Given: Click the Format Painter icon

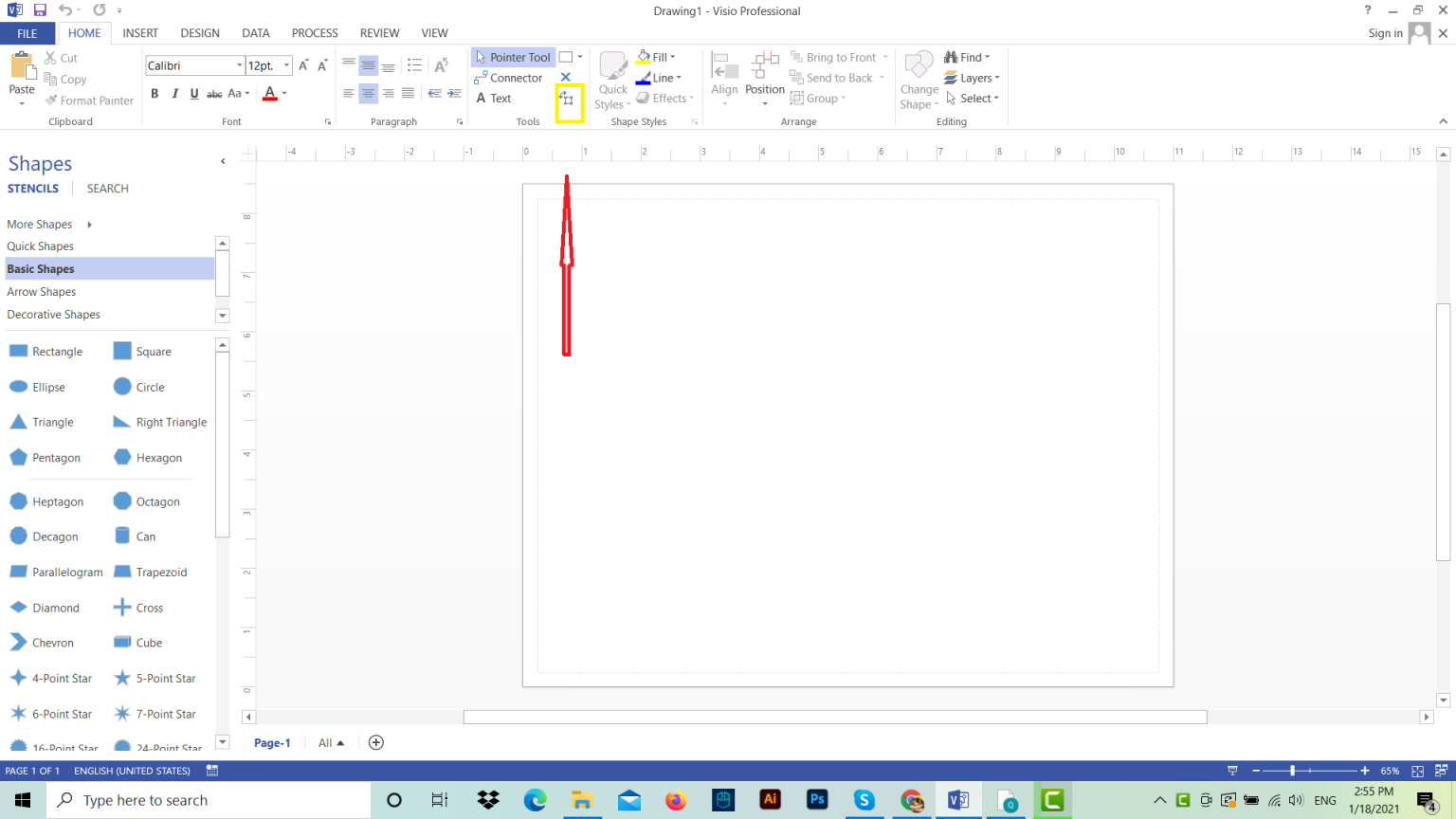Looking at the screenshot, I should [x=52, y=100].
